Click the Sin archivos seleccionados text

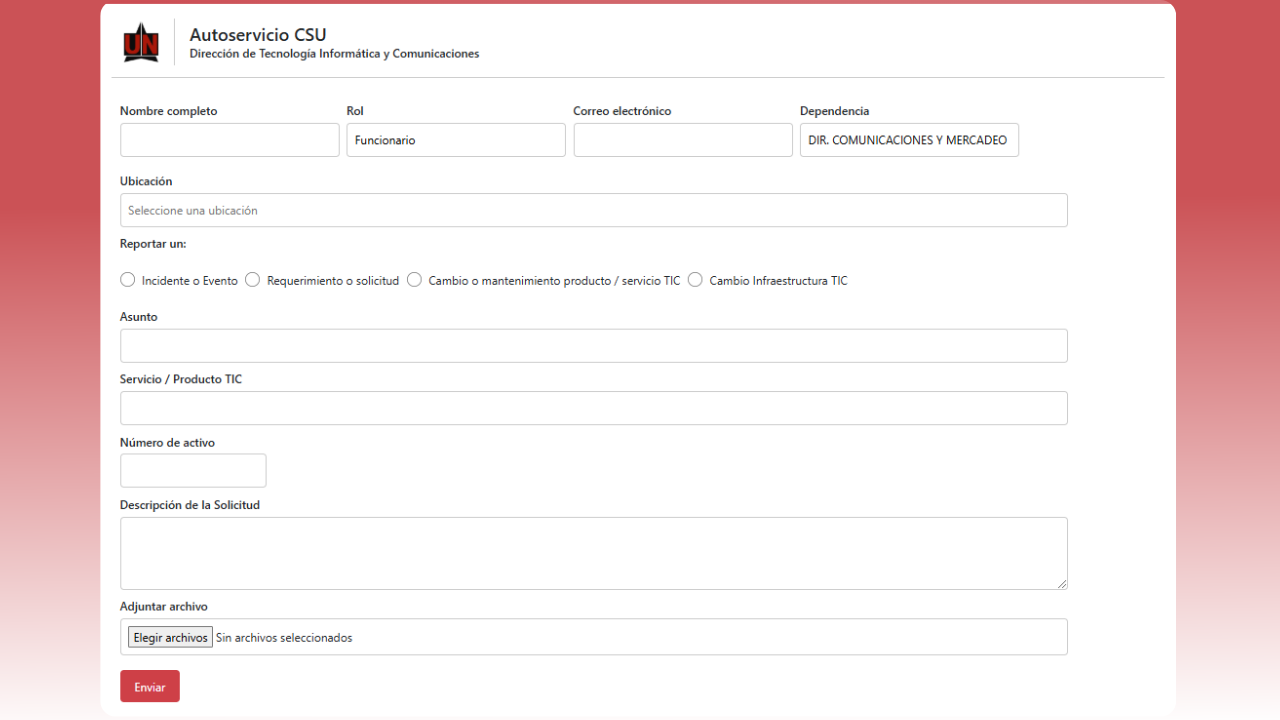click(x=284, y=638)
